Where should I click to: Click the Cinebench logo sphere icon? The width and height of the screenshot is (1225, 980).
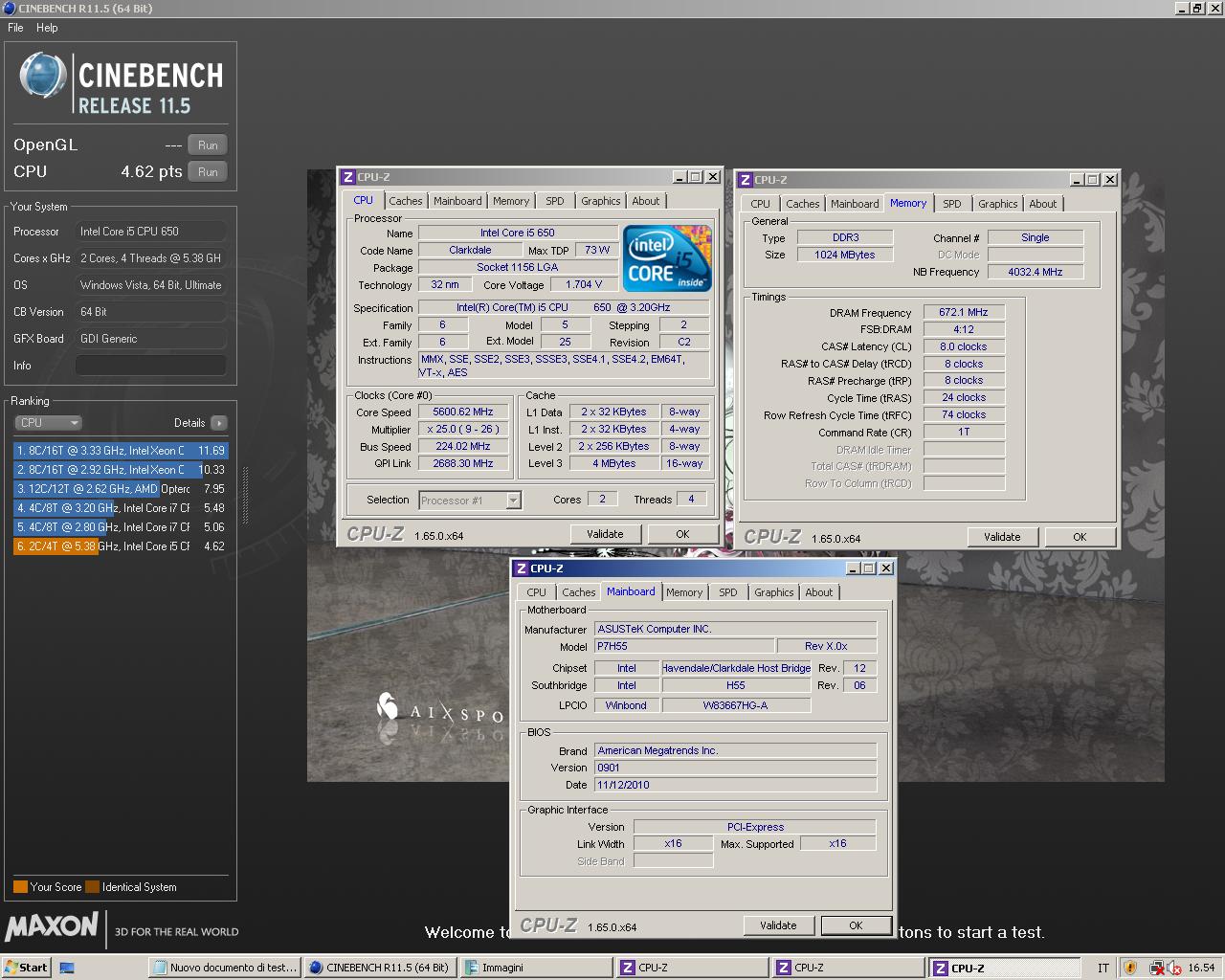click(x=42, y=77)
